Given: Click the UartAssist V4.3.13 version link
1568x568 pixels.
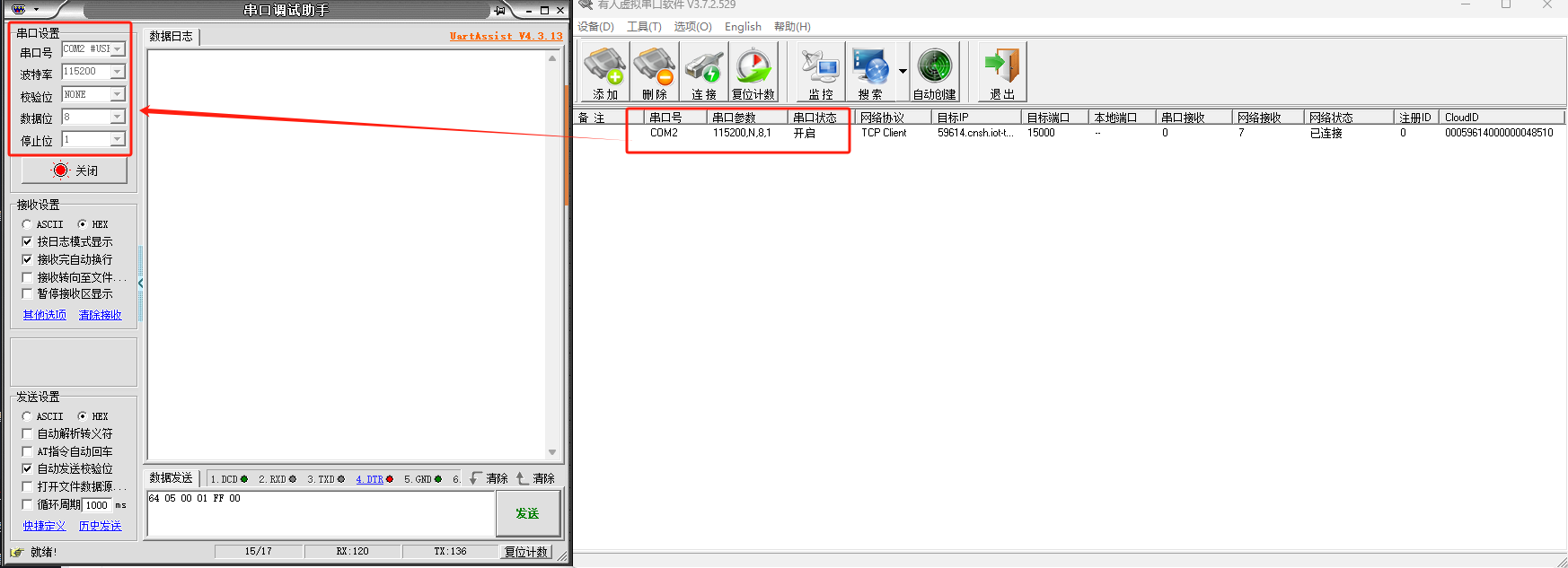Looking at the screenshot, I should [x=506, y=37].
